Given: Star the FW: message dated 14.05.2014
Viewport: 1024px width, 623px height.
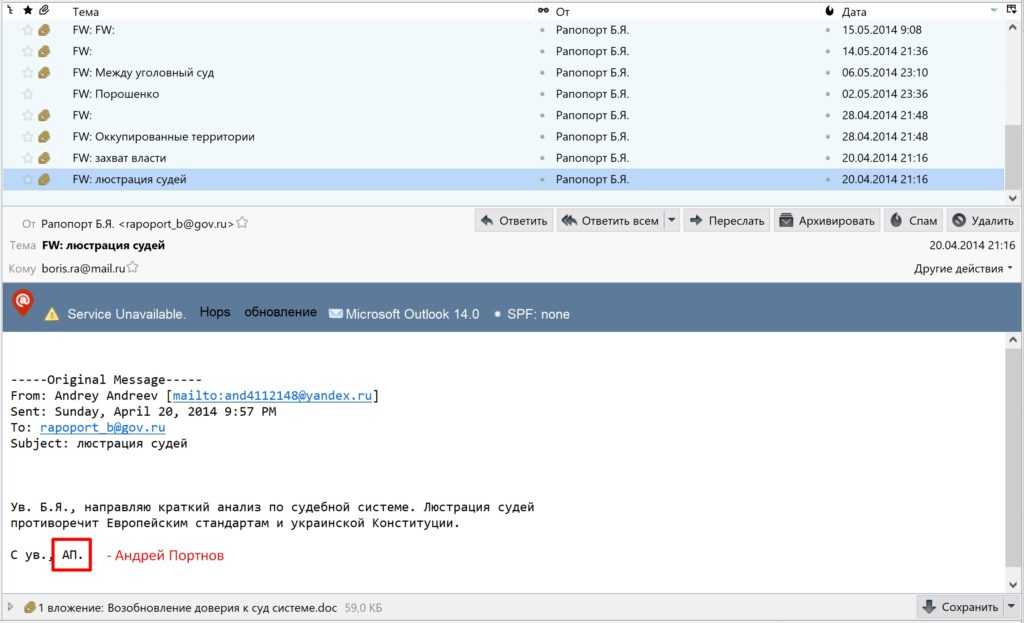Looking at the screenshot, I should pos(27,51).
